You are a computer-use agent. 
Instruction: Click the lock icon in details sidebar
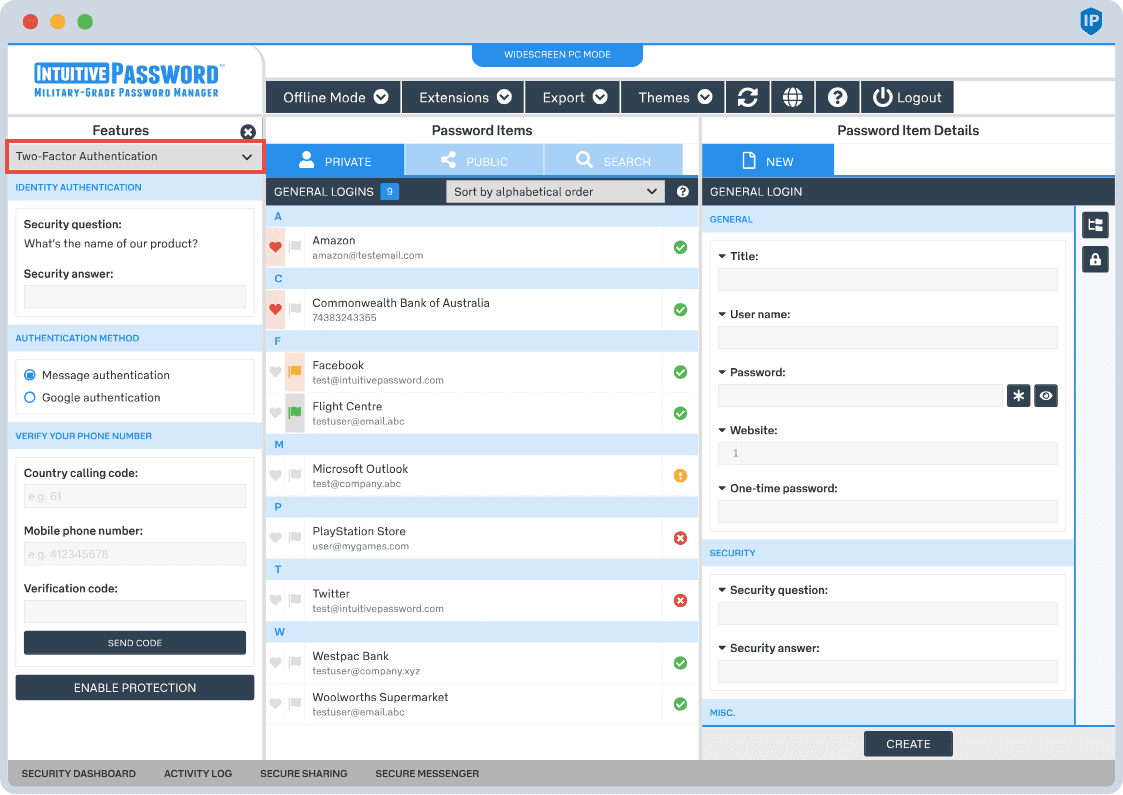(1095, 259)
